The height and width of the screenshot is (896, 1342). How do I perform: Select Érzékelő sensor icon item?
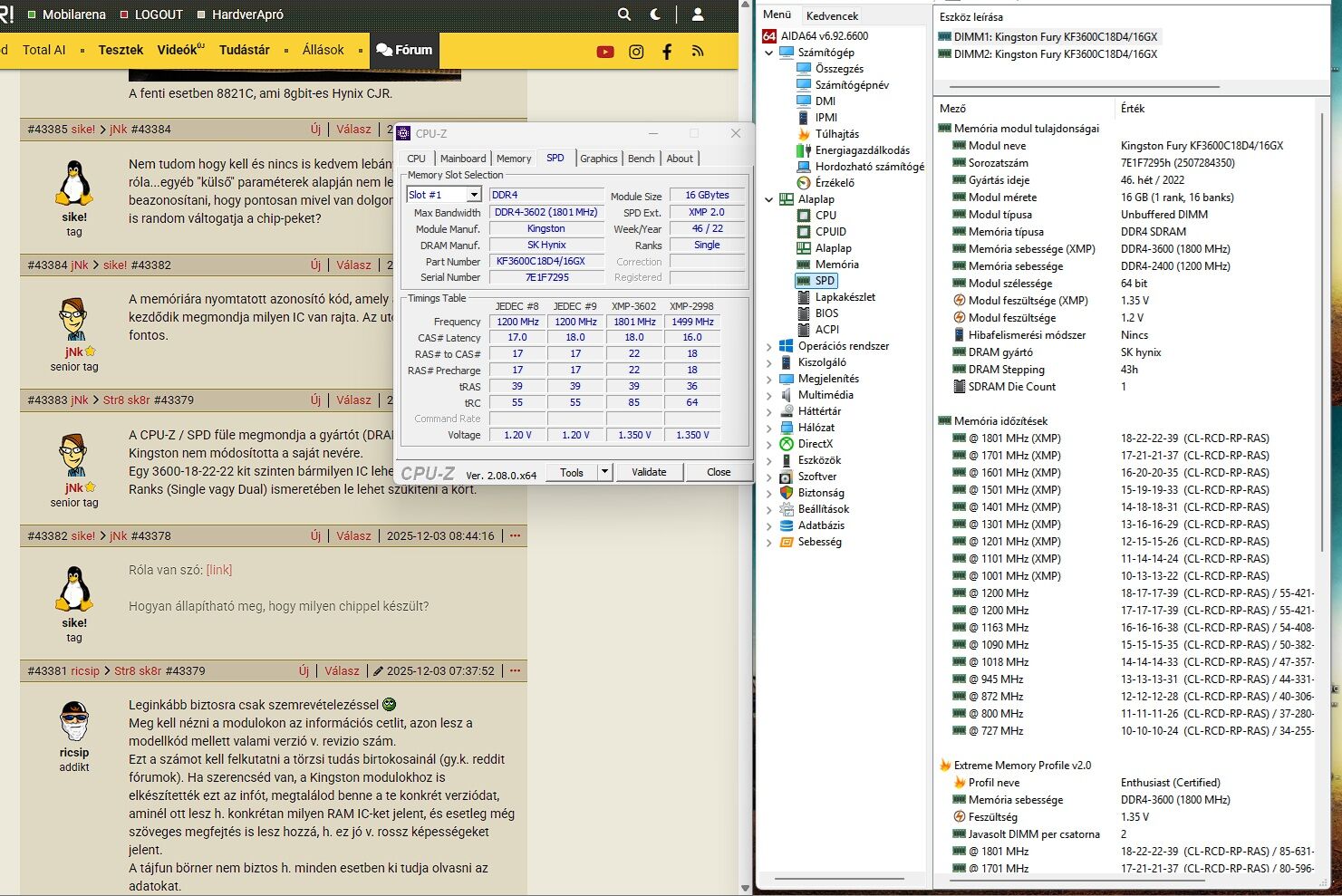(803, 183)
